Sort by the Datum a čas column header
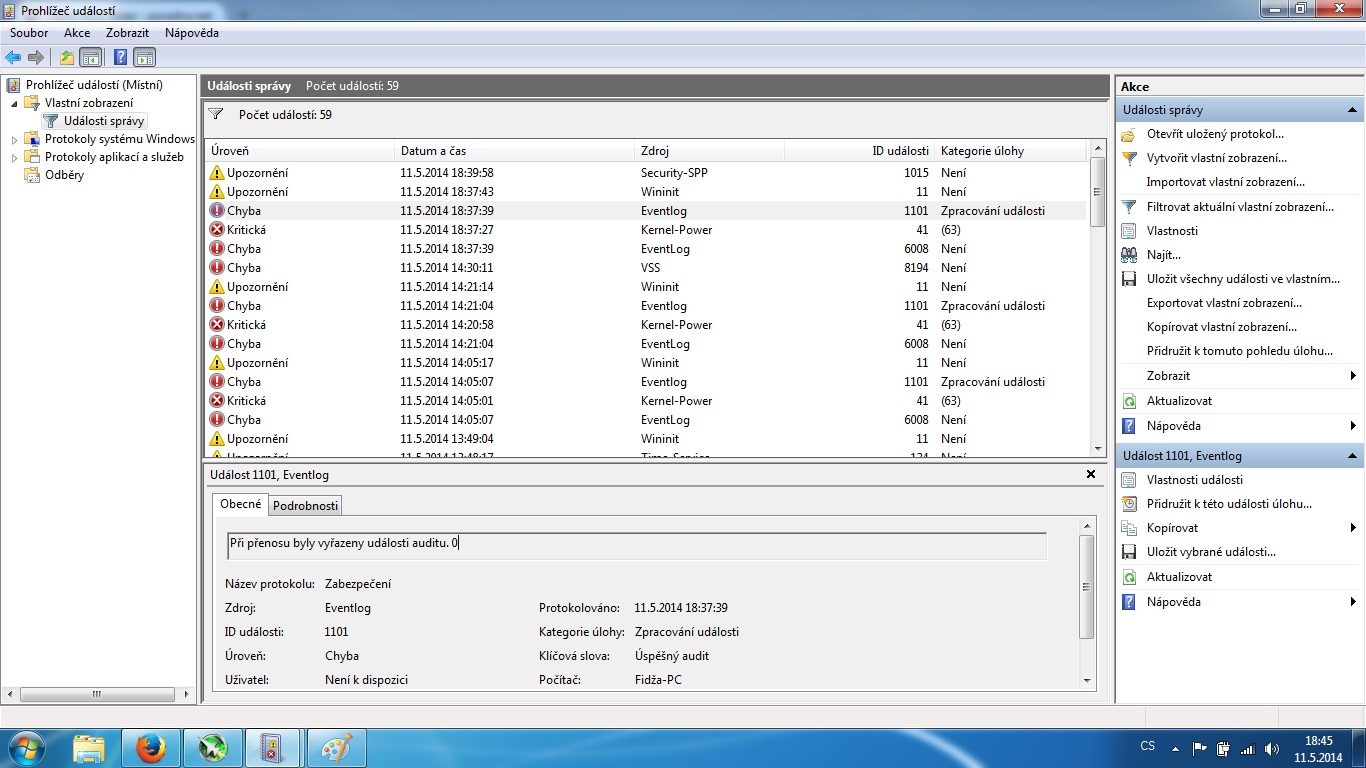The image size is (1366, 768). (516, 151)
